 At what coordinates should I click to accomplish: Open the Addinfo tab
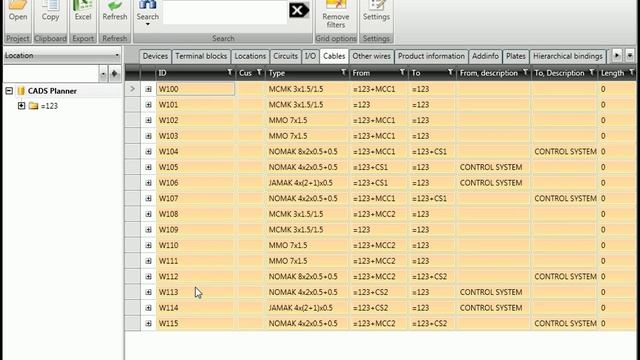point(485,56)
